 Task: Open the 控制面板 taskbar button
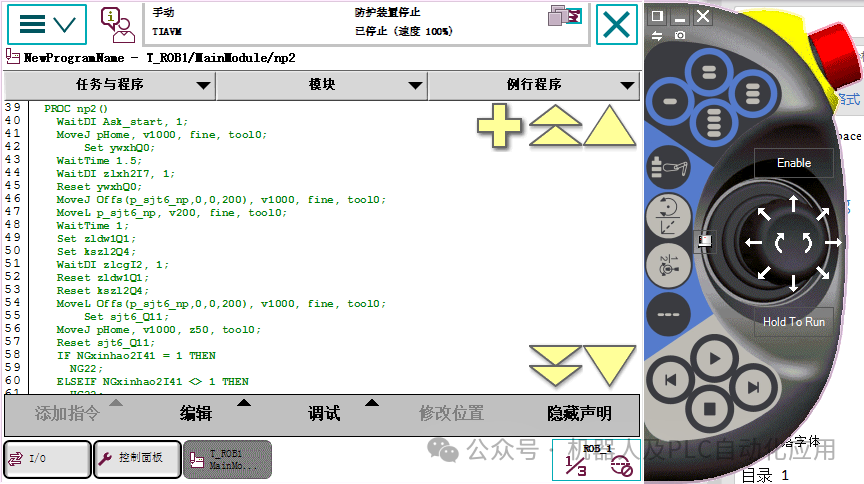click(x=138, y=458)
